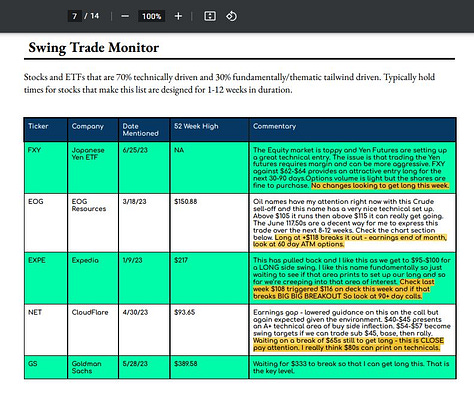
Task: Click the $150.88 price cell
Action: click(209, 223)
